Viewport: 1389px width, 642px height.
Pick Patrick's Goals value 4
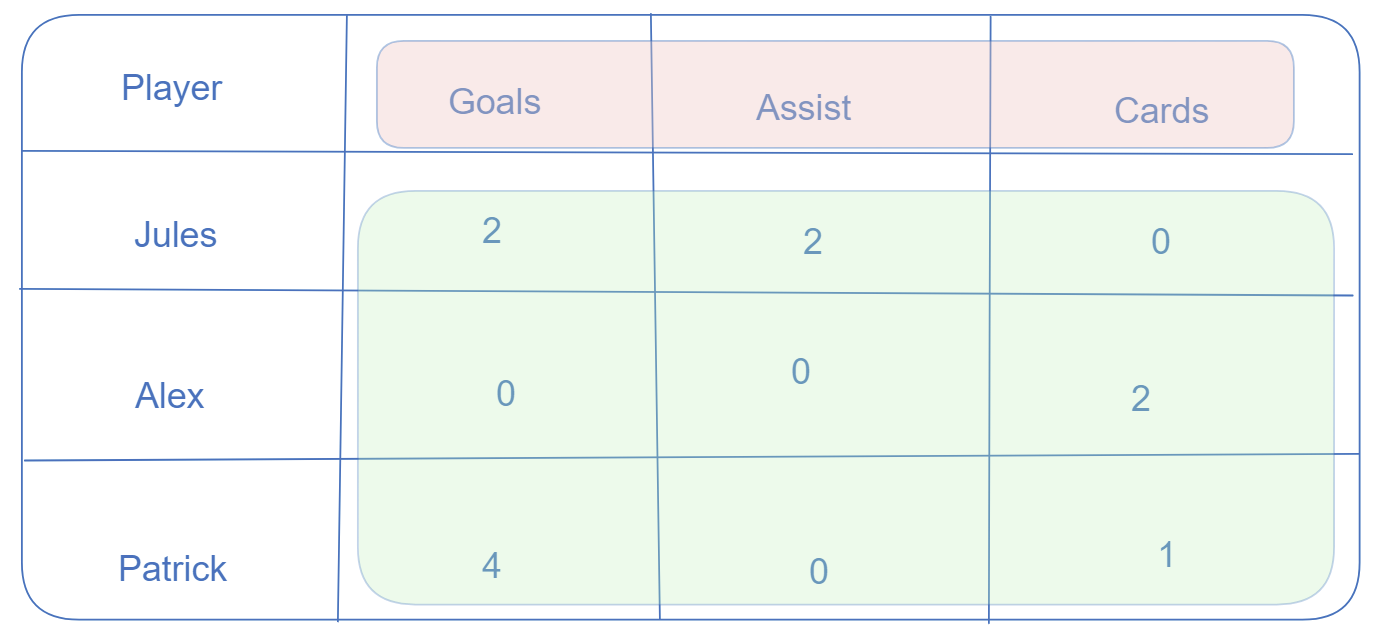pos(491,567)
